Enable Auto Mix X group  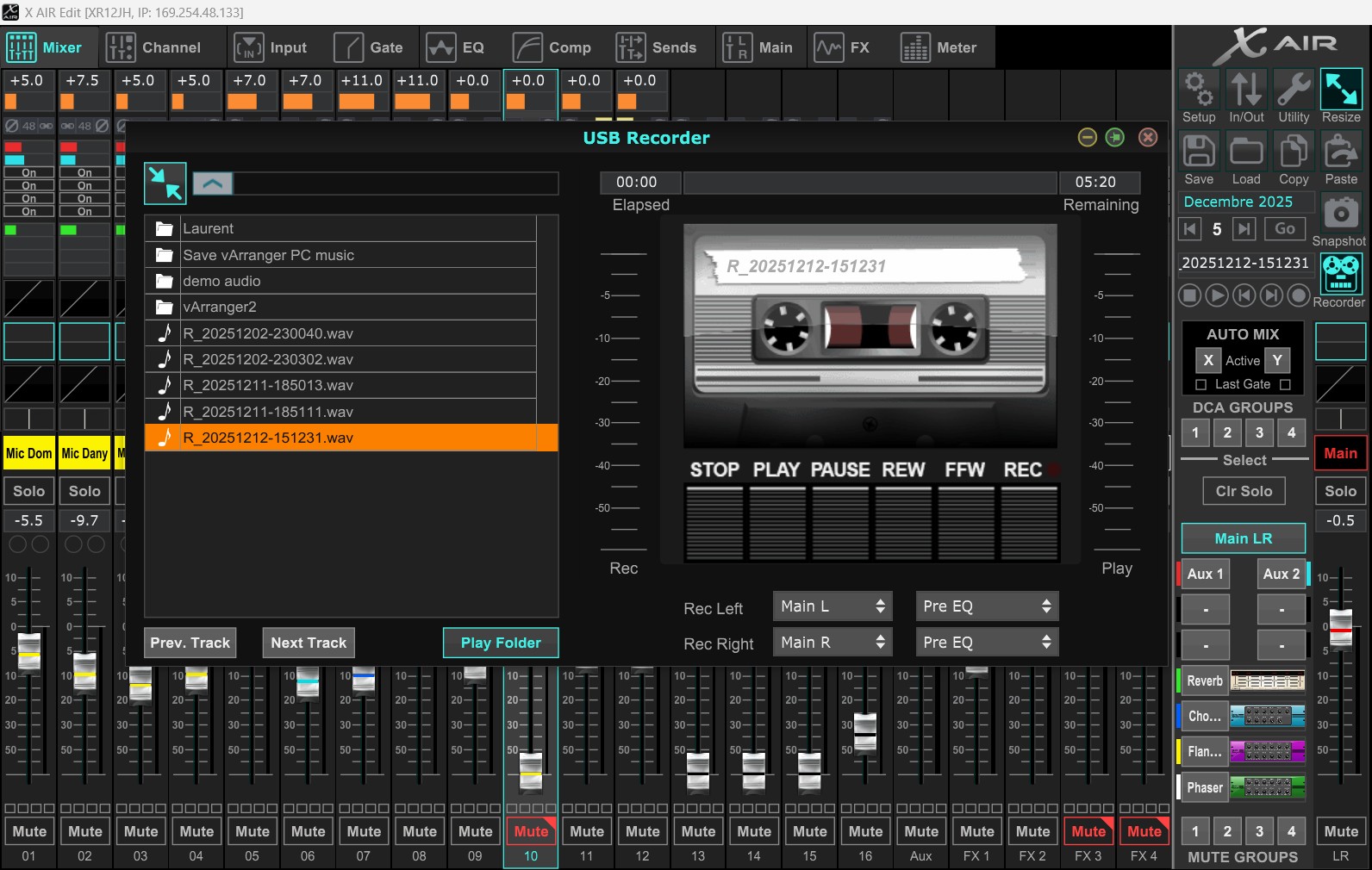[x=1208, y=360]
